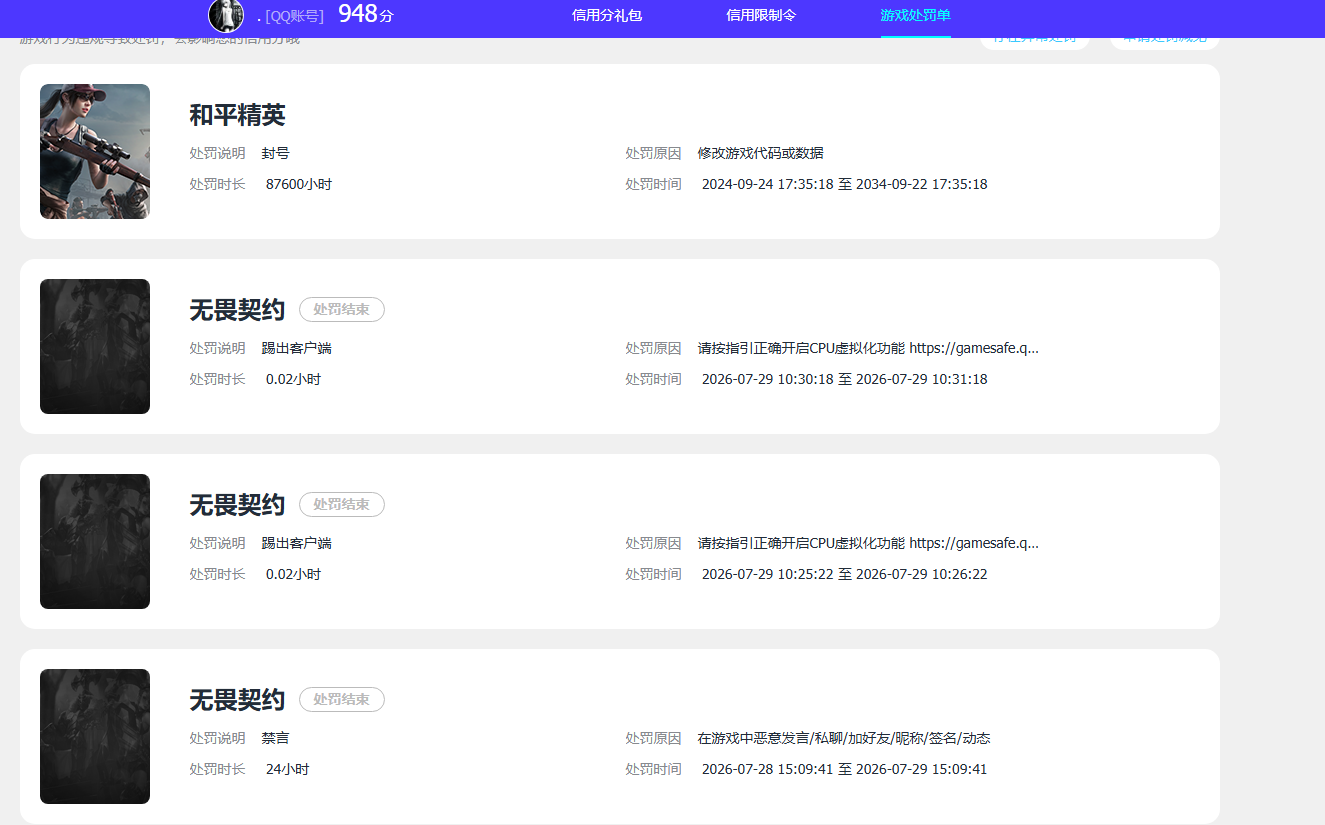Viewport: 1325px width, 825px height.
Task: Click 踢出客户端 in the 10:25:22 penalty
Action: [297, 543]
